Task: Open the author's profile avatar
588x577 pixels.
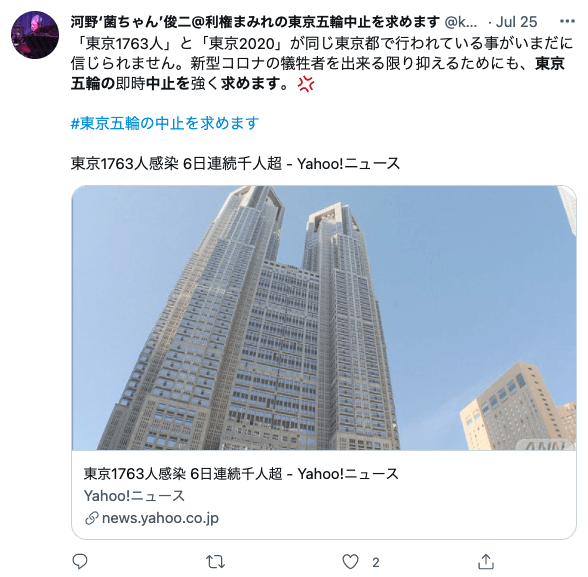Action: [x=35, y=35]
